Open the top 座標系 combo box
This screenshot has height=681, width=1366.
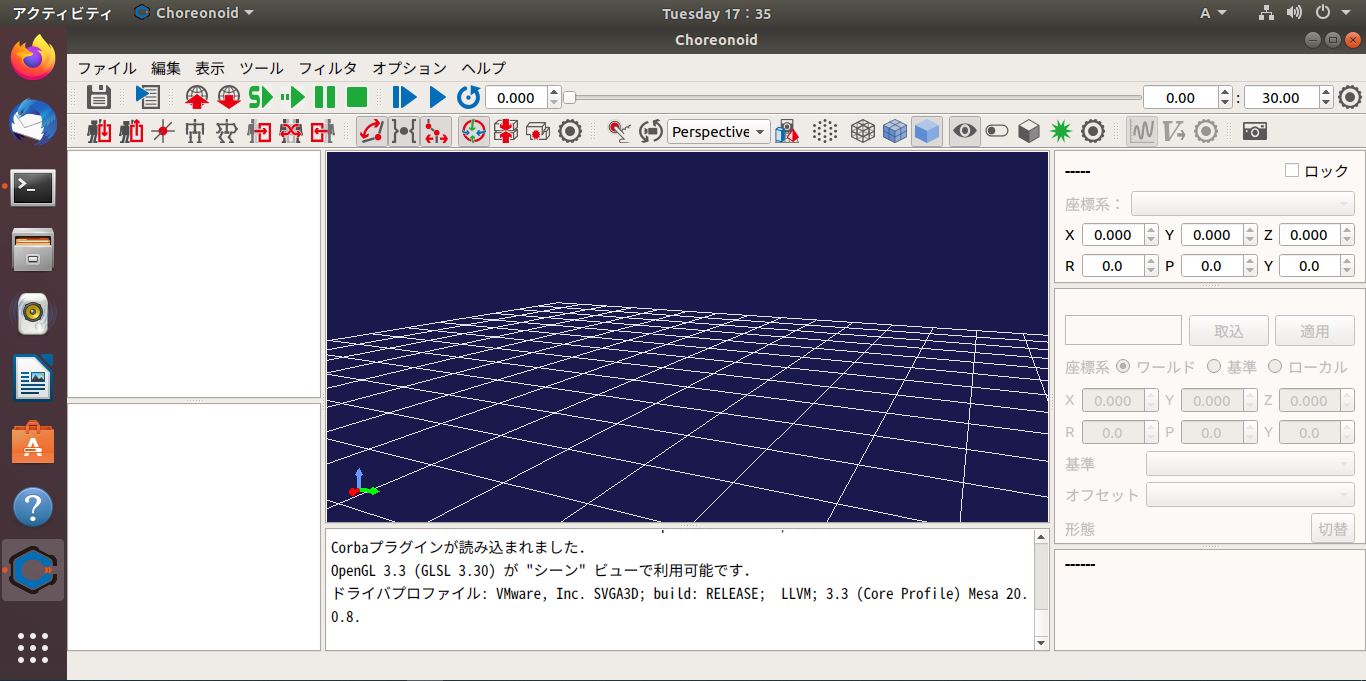(x=1242, y=203)
